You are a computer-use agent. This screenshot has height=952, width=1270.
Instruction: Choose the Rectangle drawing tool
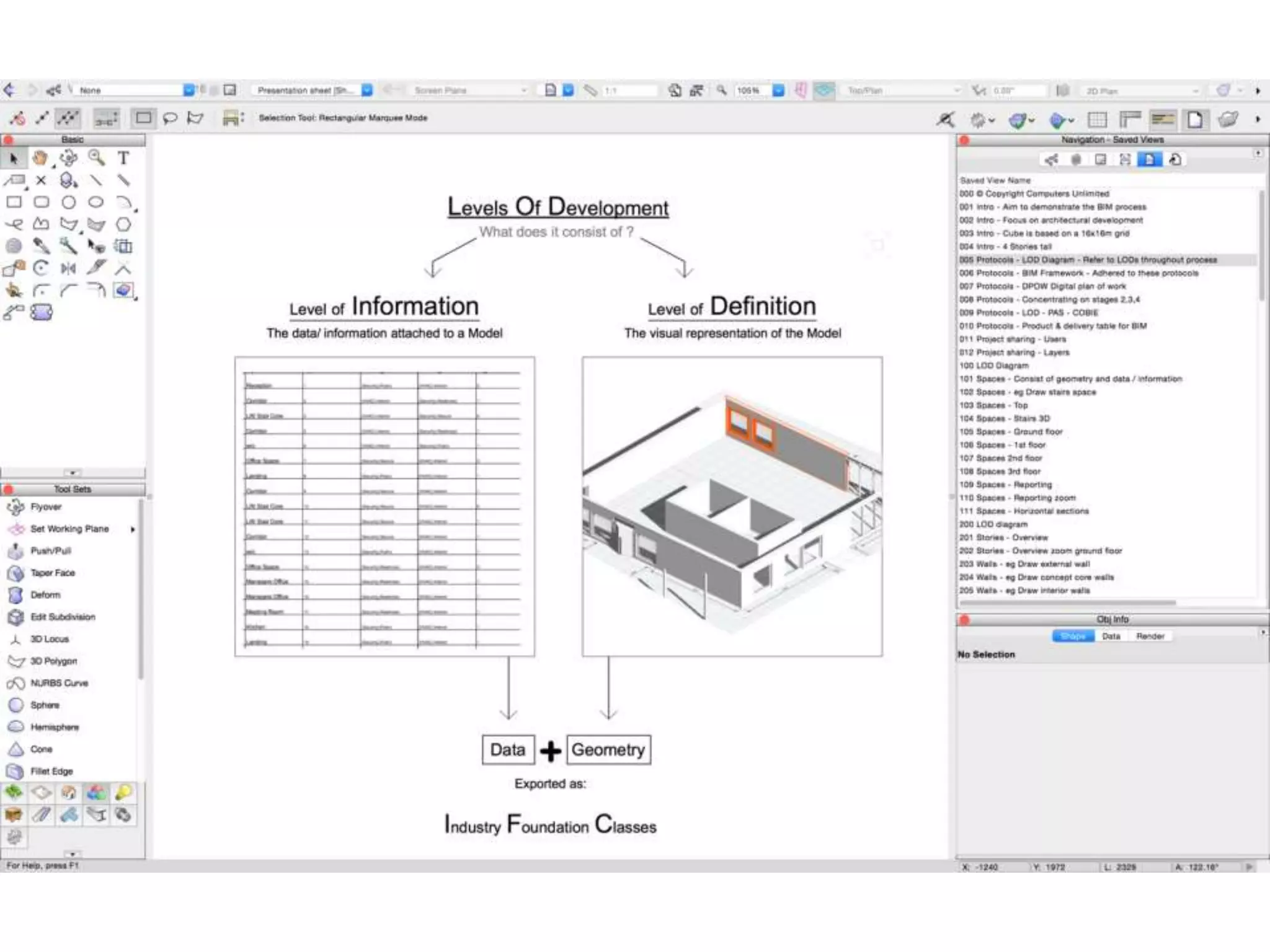(14, 202)
